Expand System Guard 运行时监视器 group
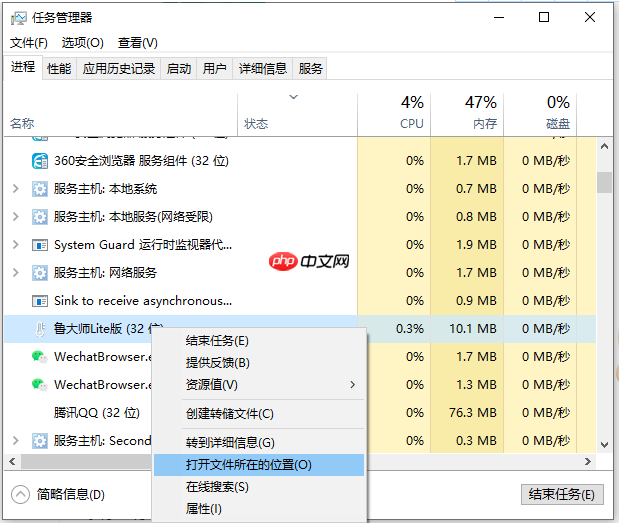This screenshot has height=523, width=619. [x=15, y=245]
